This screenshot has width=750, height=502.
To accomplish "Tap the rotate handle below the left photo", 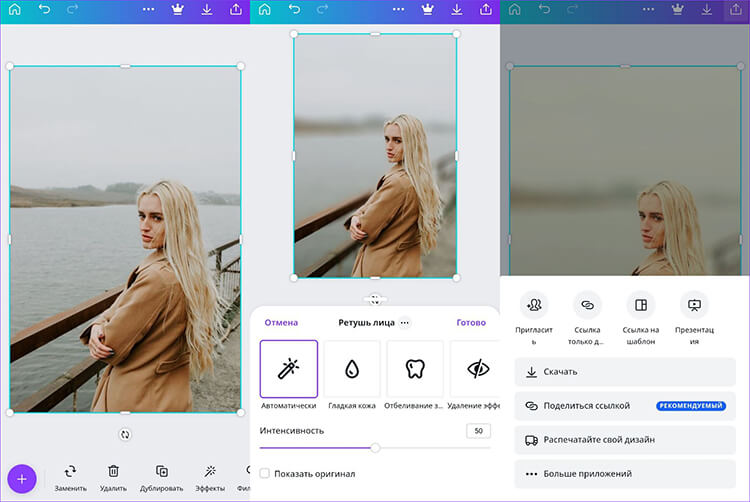I will pyautogui.click(x=125, y=435).
